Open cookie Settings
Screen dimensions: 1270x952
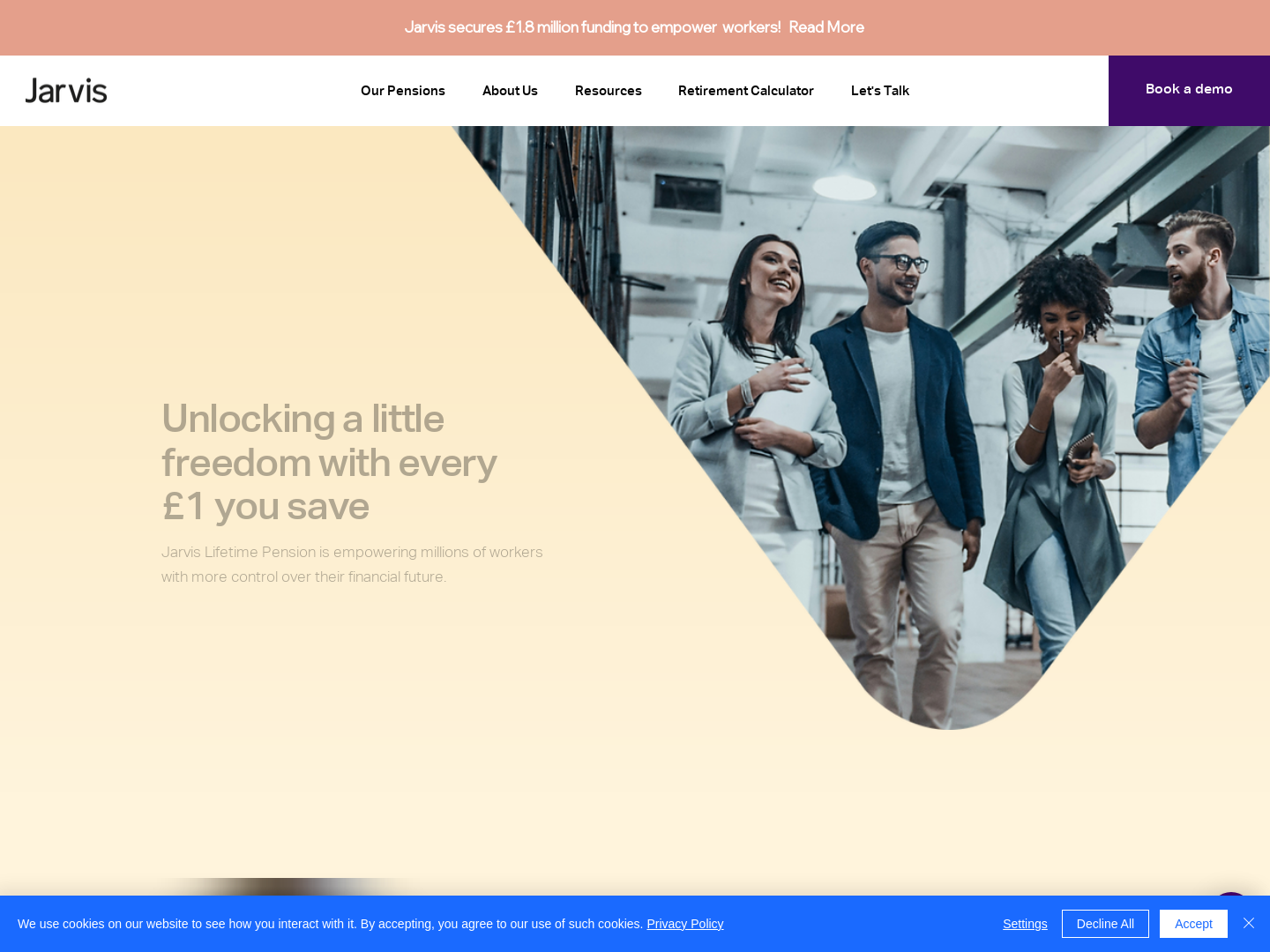point(1025,924)
